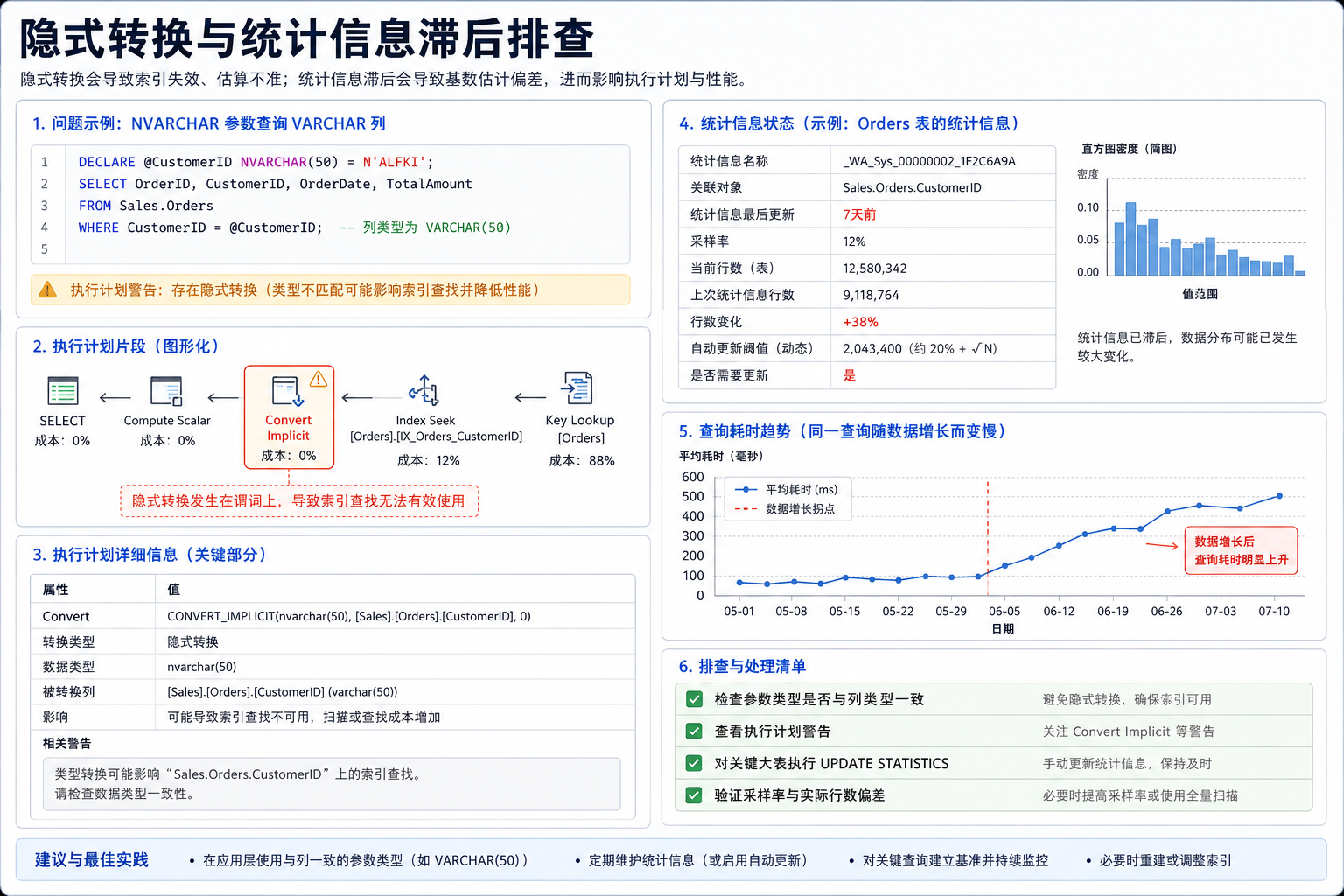Click section heading 4. 统计信息状态
The width and height of the screenshot is (1344, 896).
coord(849,123)
